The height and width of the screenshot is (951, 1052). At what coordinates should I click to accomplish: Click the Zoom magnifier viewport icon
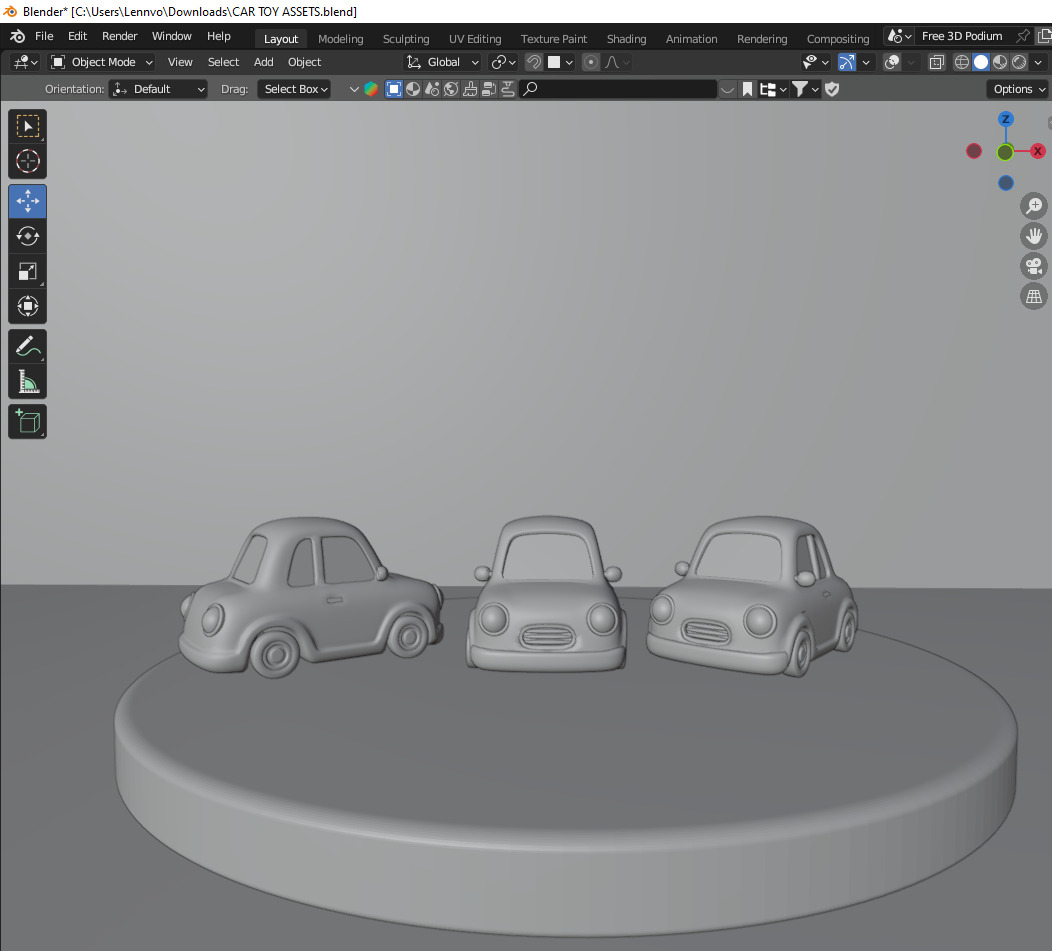(1034, 205)
